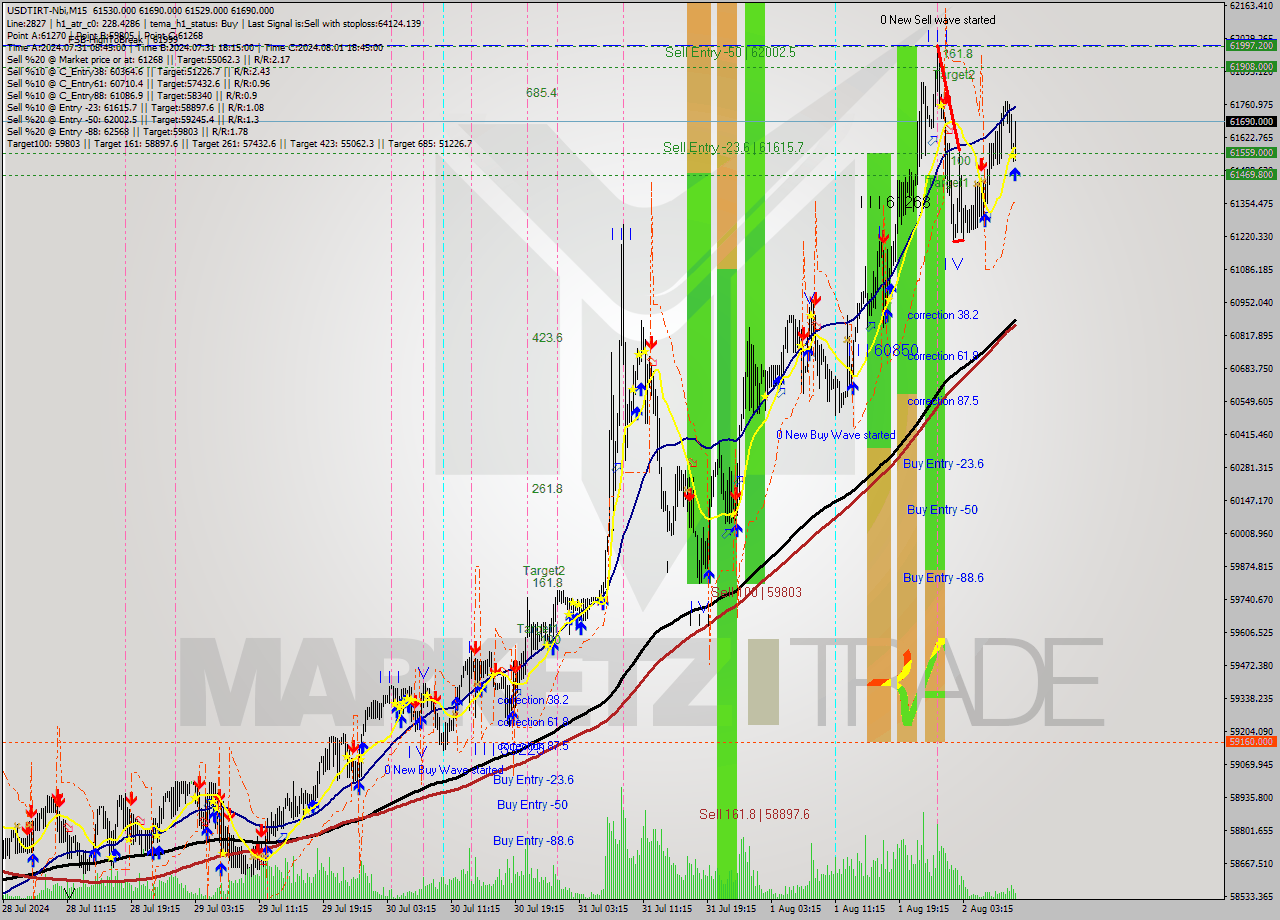Click the '2 Aug 03:15' time label
Image resolution: width=1280 pixels, height=920 pixels.
(988, 910)
